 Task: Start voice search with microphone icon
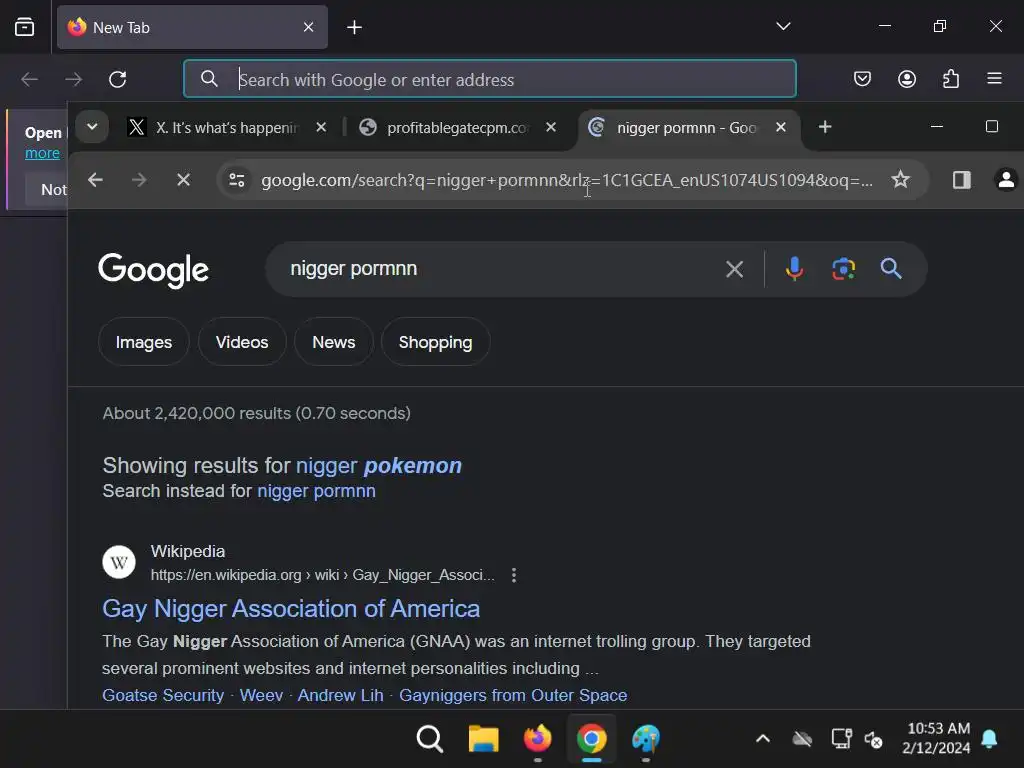(x=794, y=268)
